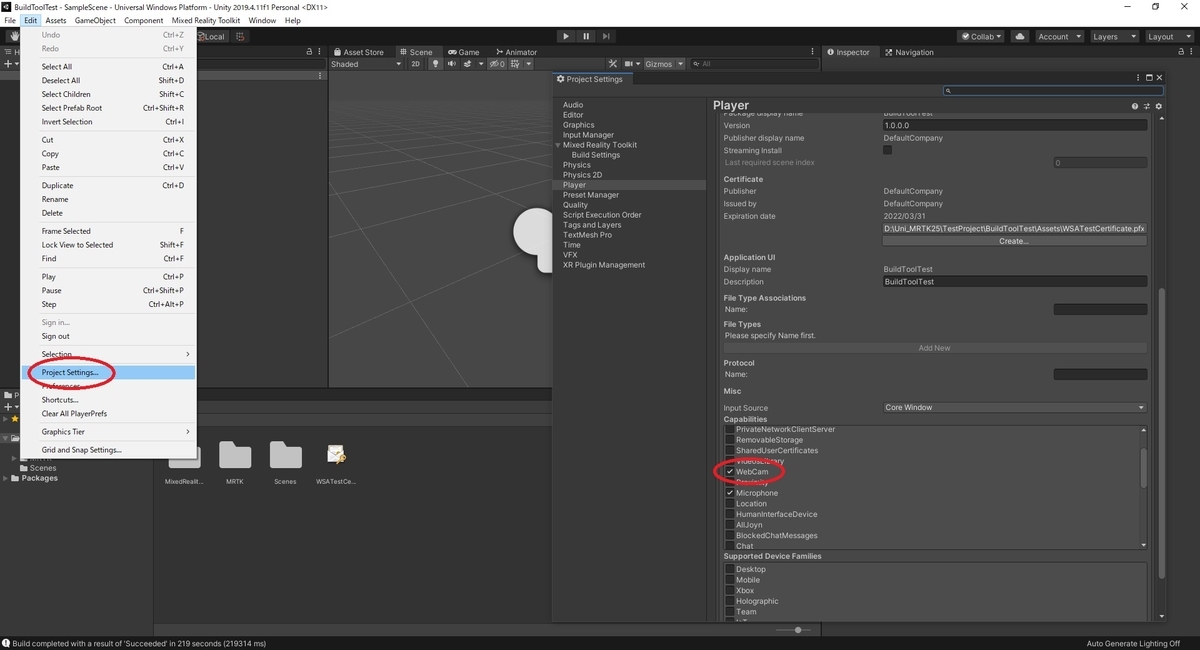This screenshot has width=1200, height=650.
Task: Click the Pause button in toolbar
Action: [586, 36]
